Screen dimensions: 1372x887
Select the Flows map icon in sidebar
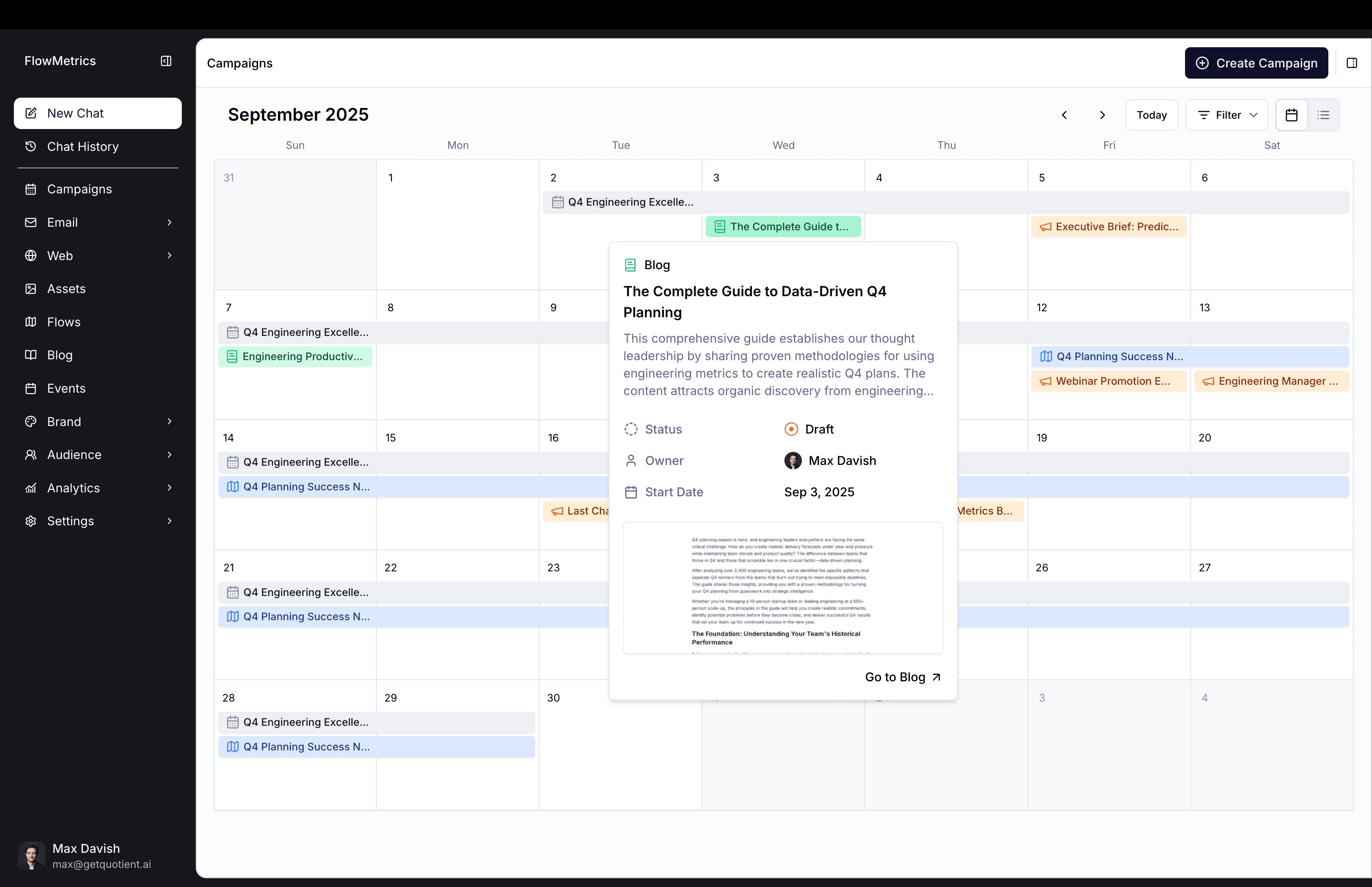[x=31, y=321]
